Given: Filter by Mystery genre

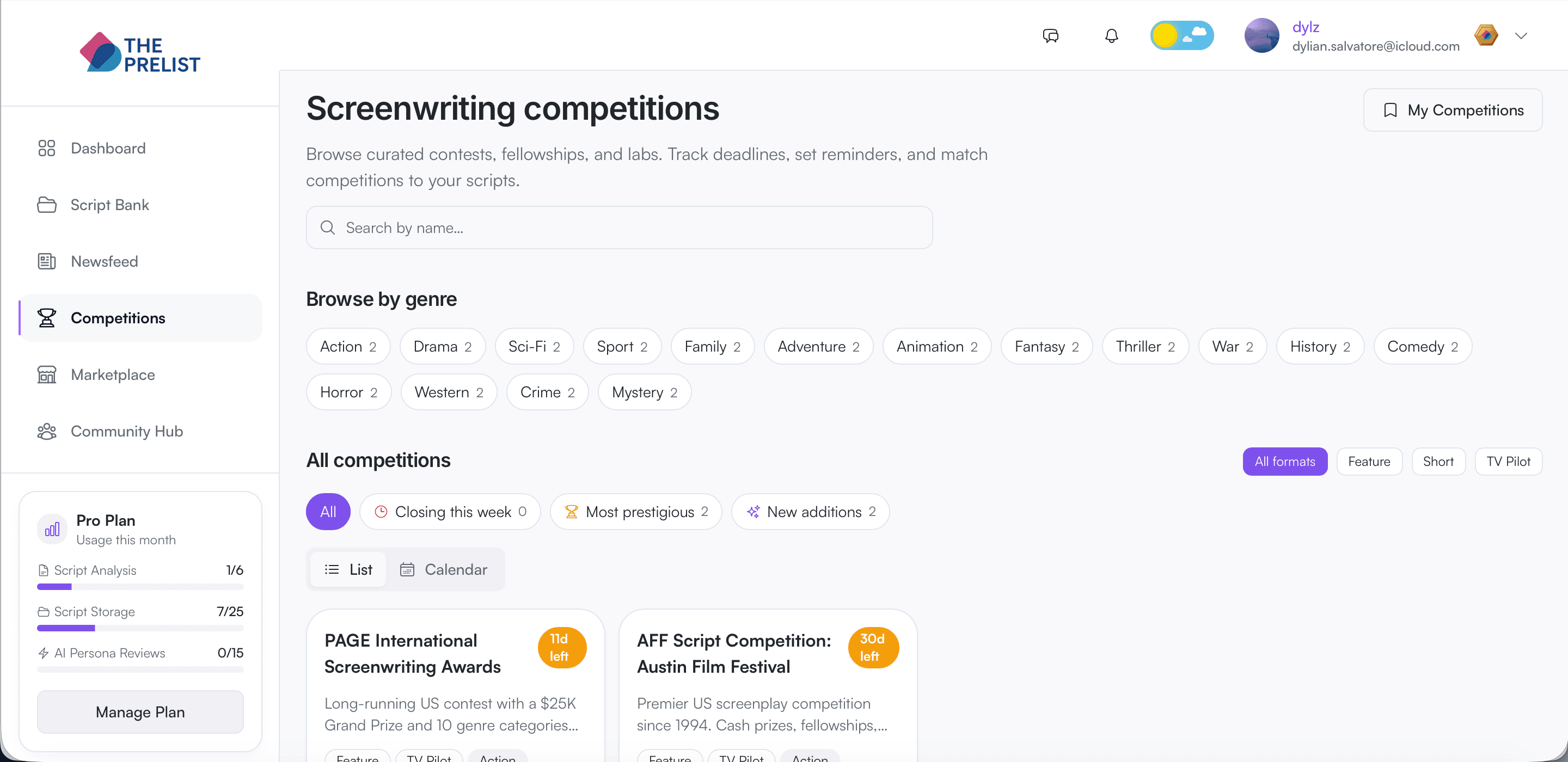Looking at the screenshot, I should [645, 392].
